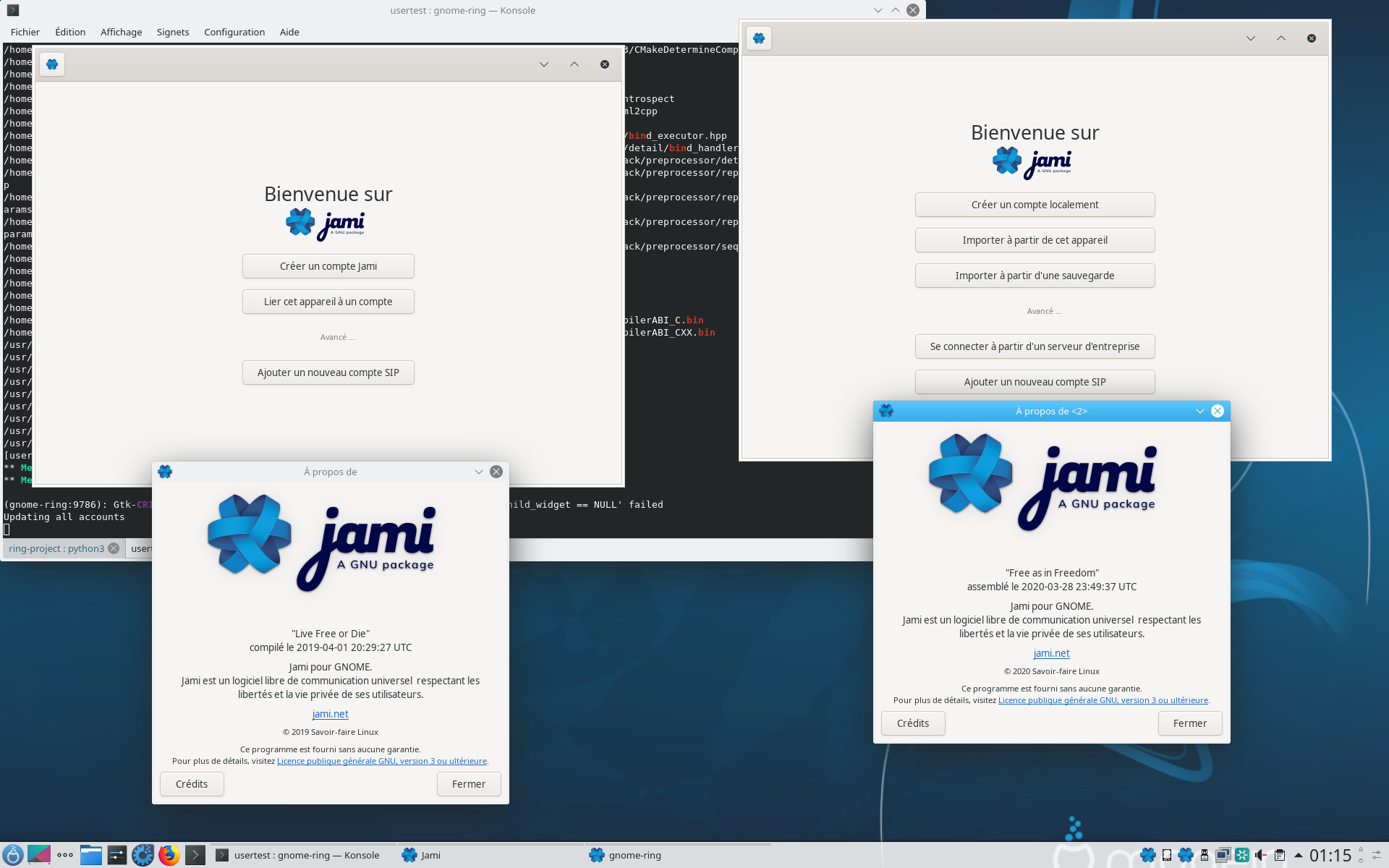The width and height of the screenshot is (1389, 868).
Task: Switch to Jami task in taskbar
Action: (492, 855)
